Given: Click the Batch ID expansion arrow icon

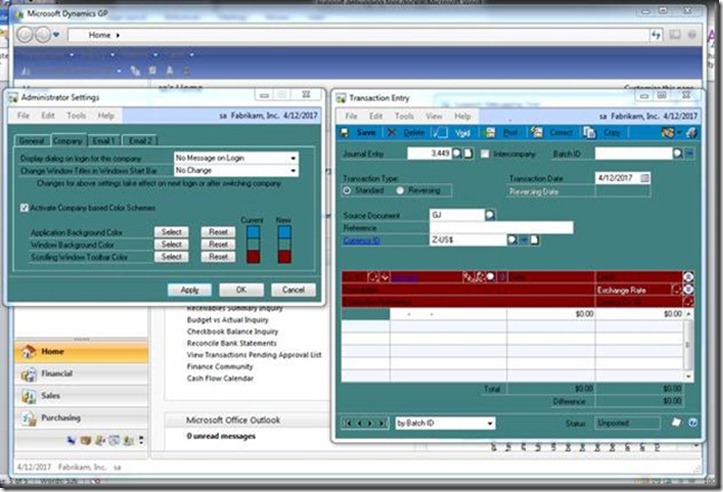Looking at the screenshot, I should [x=689, y=154].
